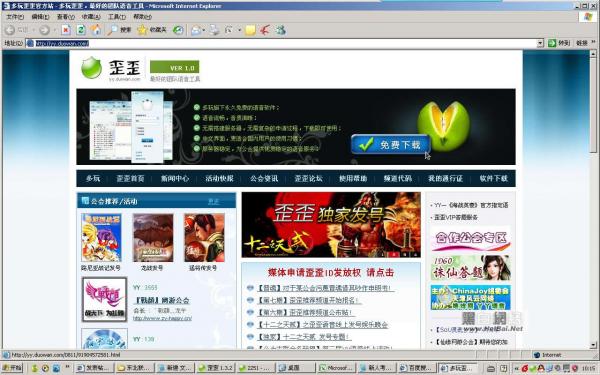Click the green Refresh toolbar icon
Viewport: 600px width, 375px height.
pos(81,30)
